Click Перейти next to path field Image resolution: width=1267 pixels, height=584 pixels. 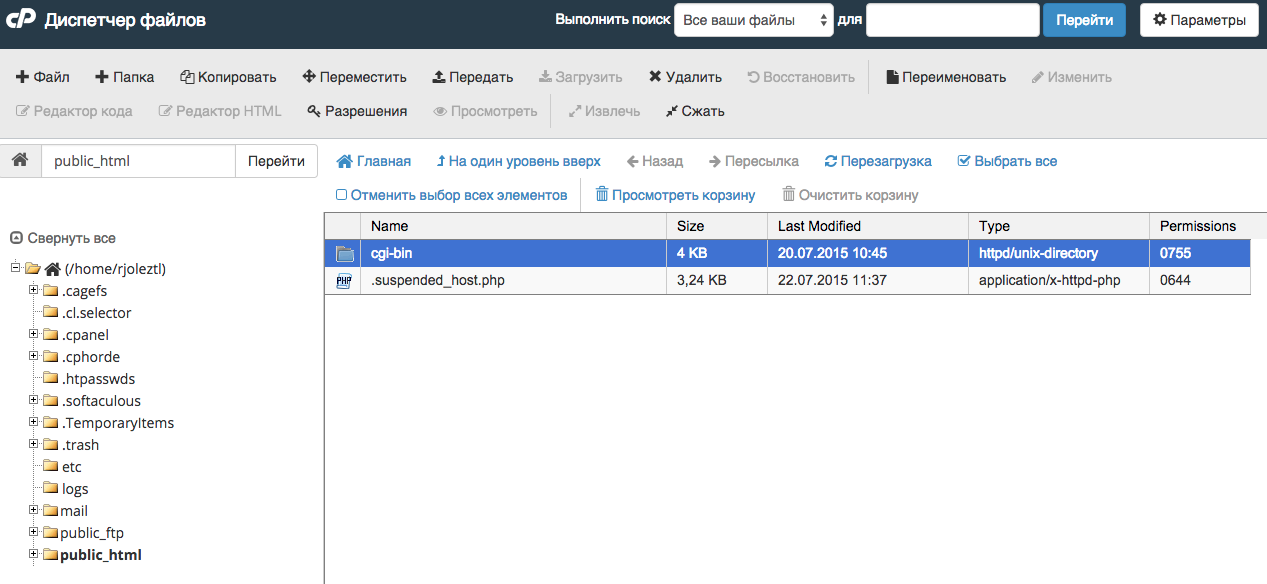click(277, 161)
